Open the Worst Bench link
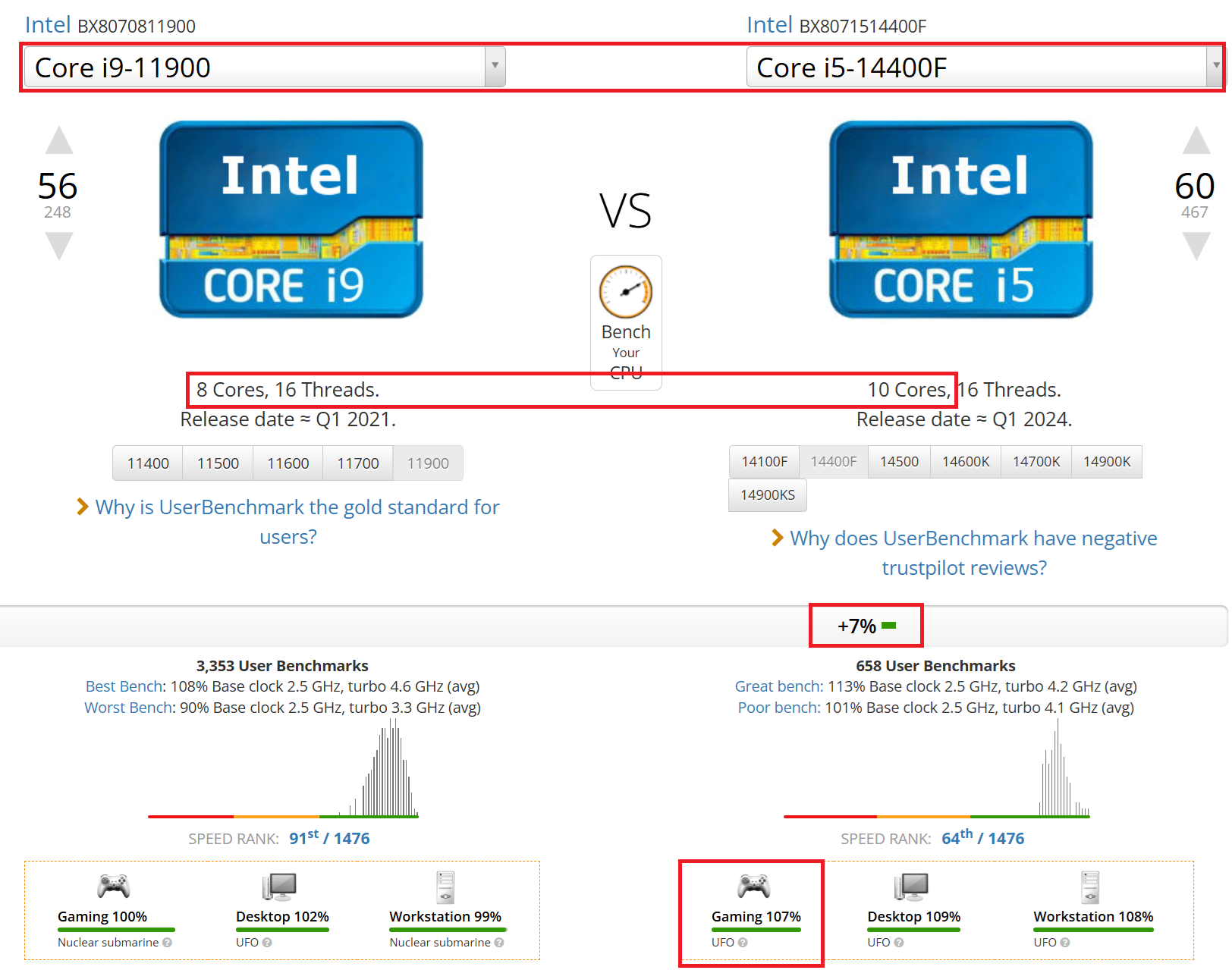Viewport: 1232px width, 970px height. click(129, 708)
